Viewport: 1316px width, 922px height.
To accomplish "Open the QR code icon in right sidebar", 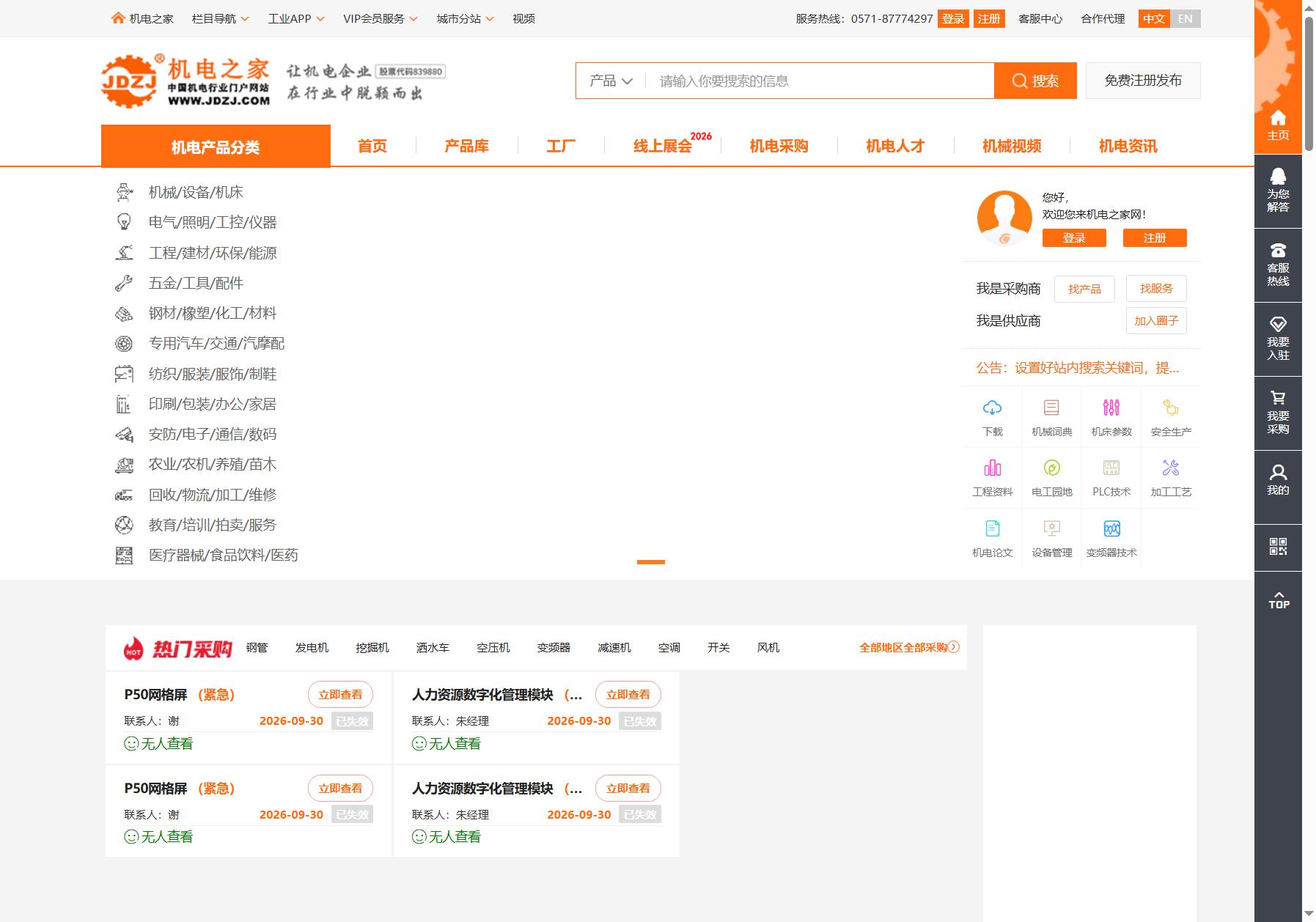I will [x=1278, y=547].
